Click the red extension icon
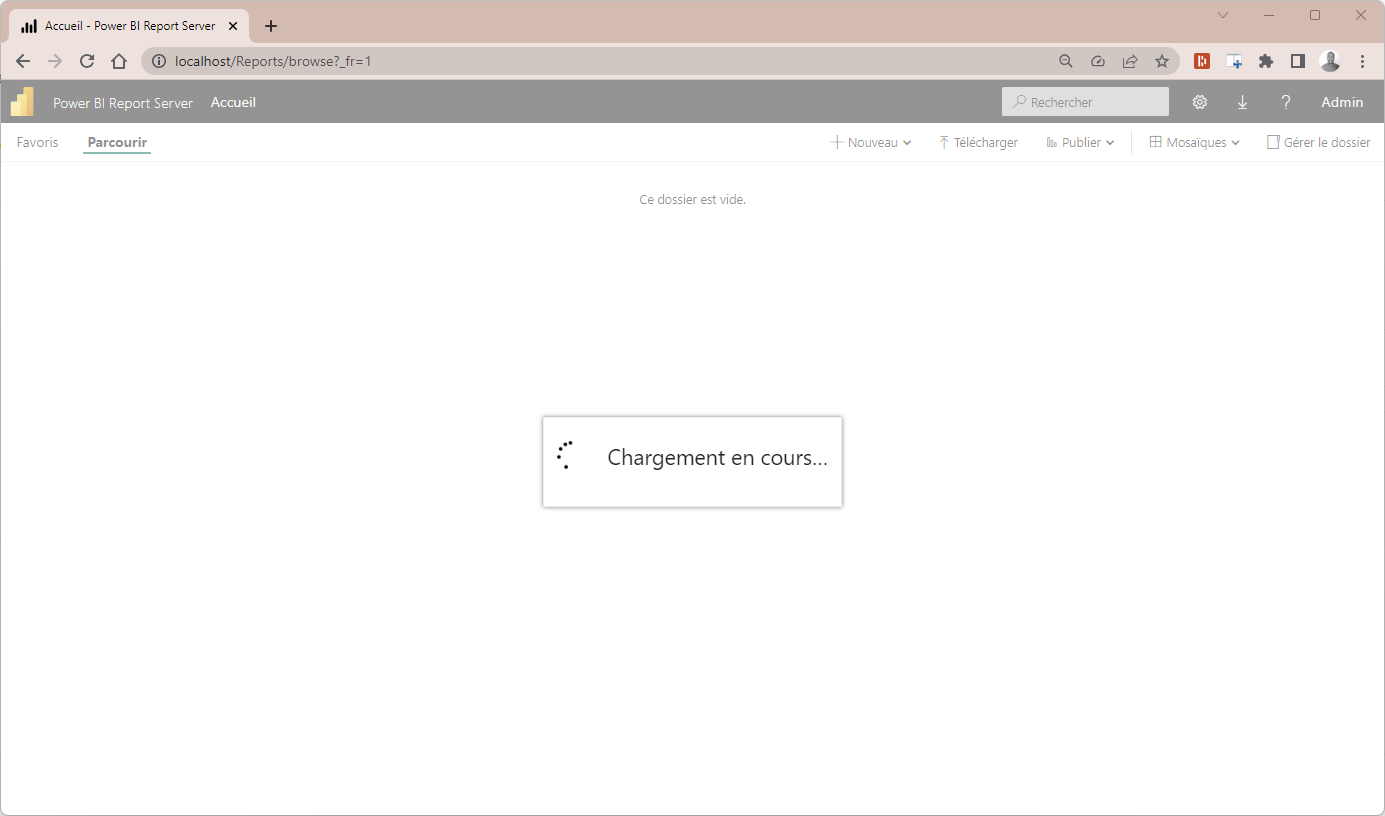Viewport: 1385px width, 816px height. (1202, 61)
